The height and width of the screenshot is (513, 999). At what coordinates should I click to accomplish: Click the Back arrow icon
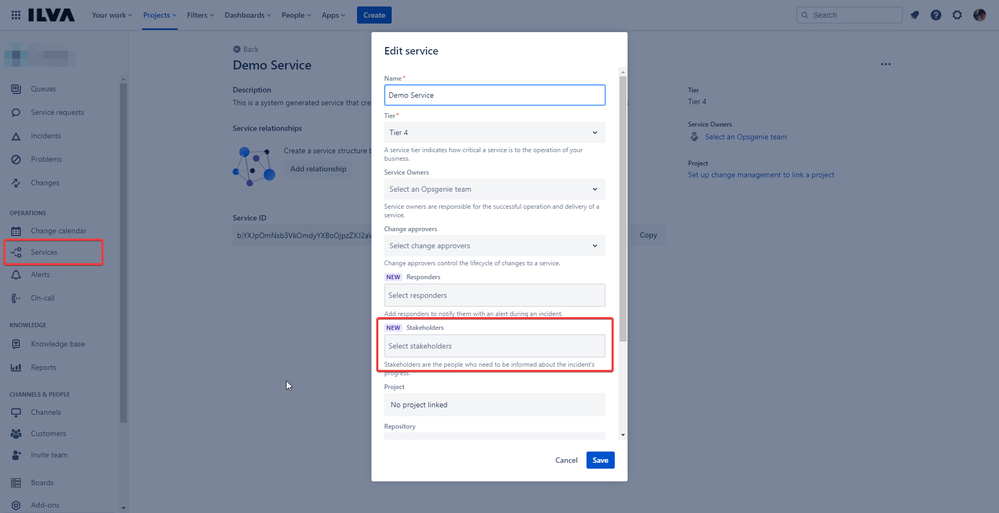click(x=237, y=49)
